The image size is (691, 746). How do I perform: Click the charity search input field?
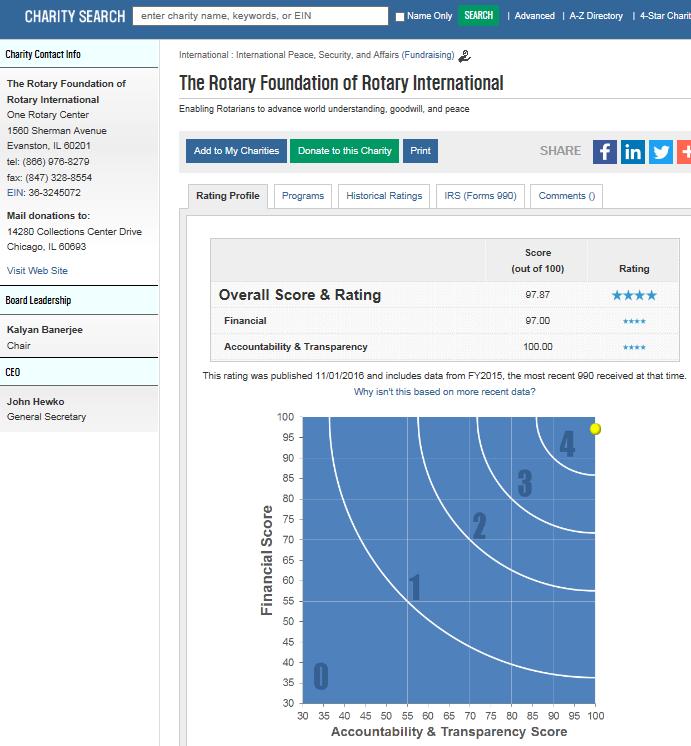coord(260,16)
